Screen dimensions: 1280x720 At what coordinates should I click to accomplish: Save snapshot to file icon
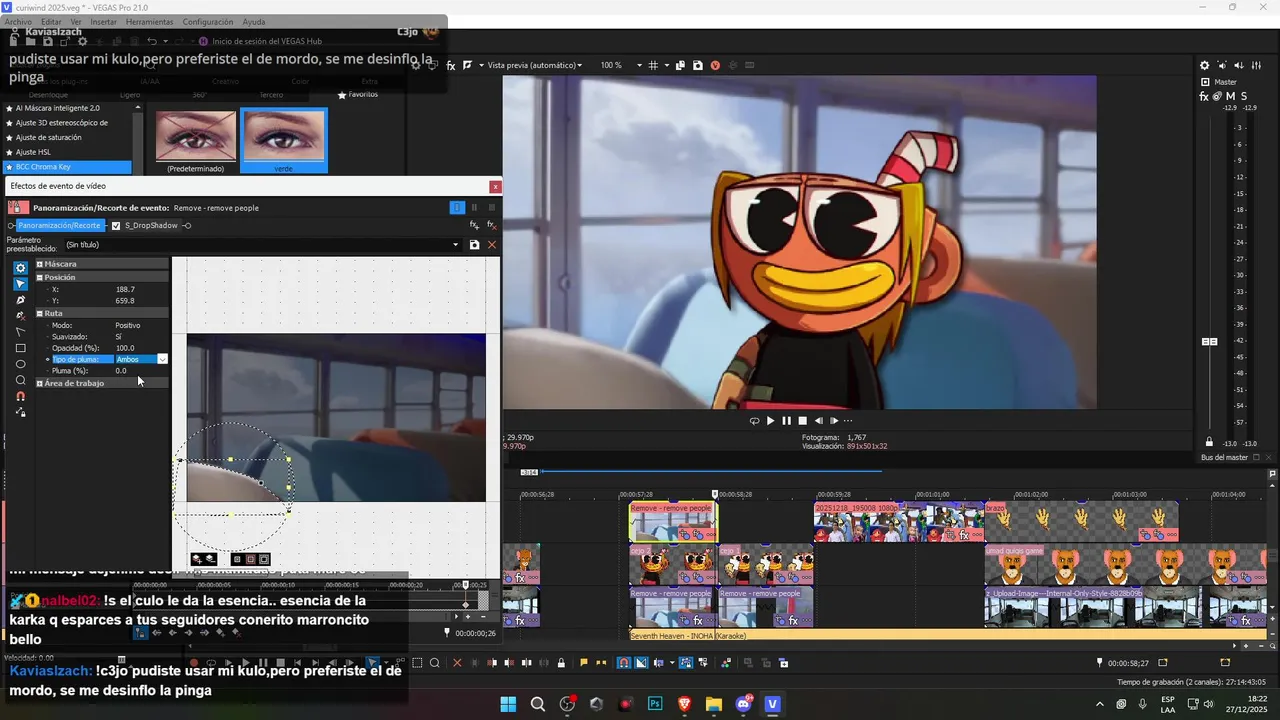[x=697, y=65]
